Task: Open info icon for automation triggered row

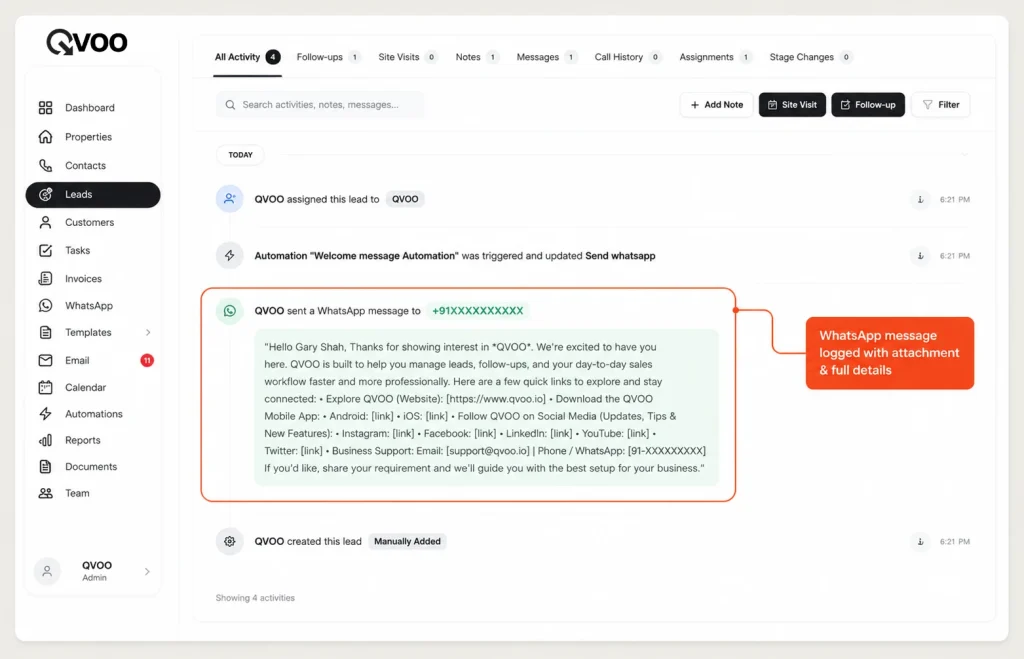Action: pyautogui.click(x=920, y=255)
